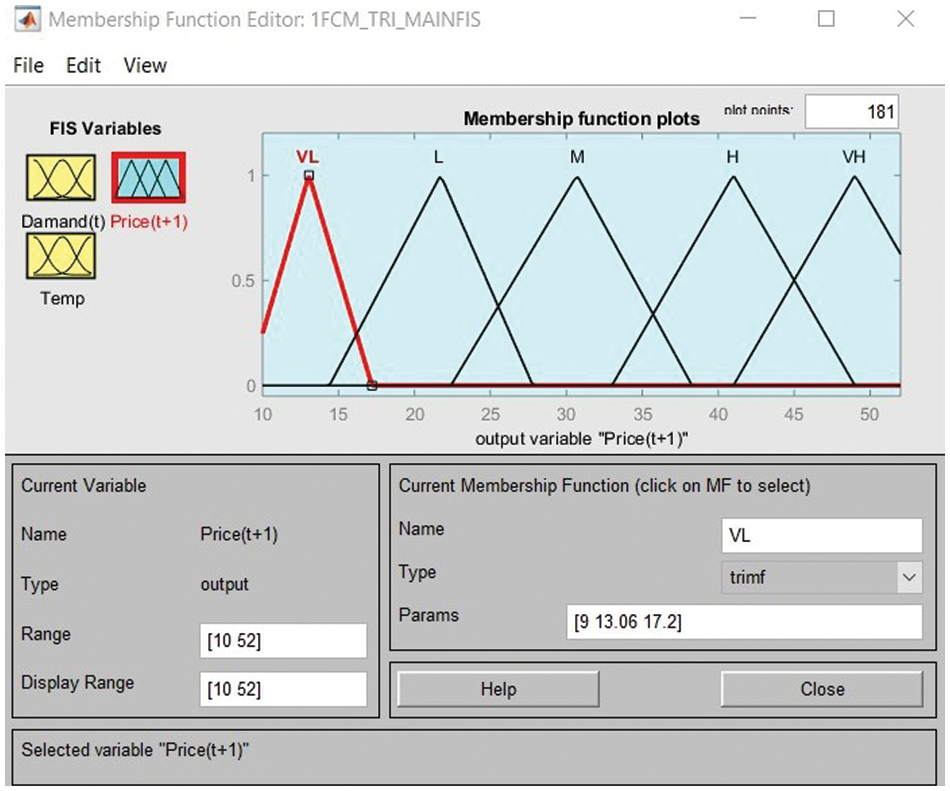The width and height of the screenshot is (950, 791).
Task: Click the plot points input field
Action: pyautogui.click(x=851, y=112)
